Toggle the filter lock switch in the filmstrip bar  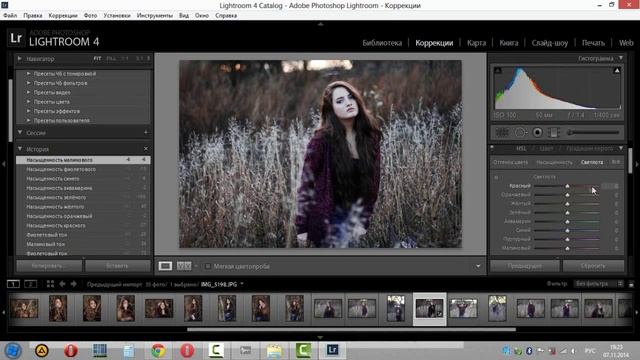pyautogui.click(x=631, y=284)
